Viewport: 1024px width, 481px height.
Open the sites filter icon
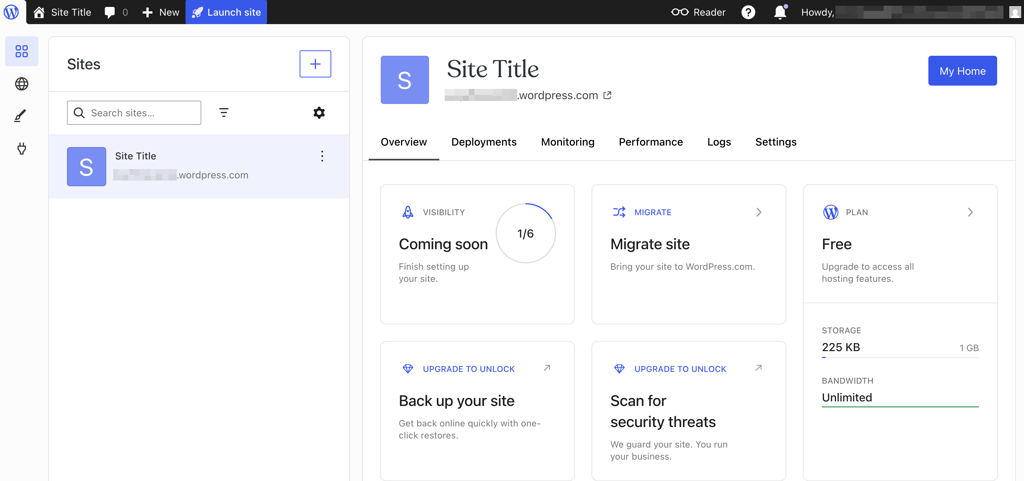[224, 113]
